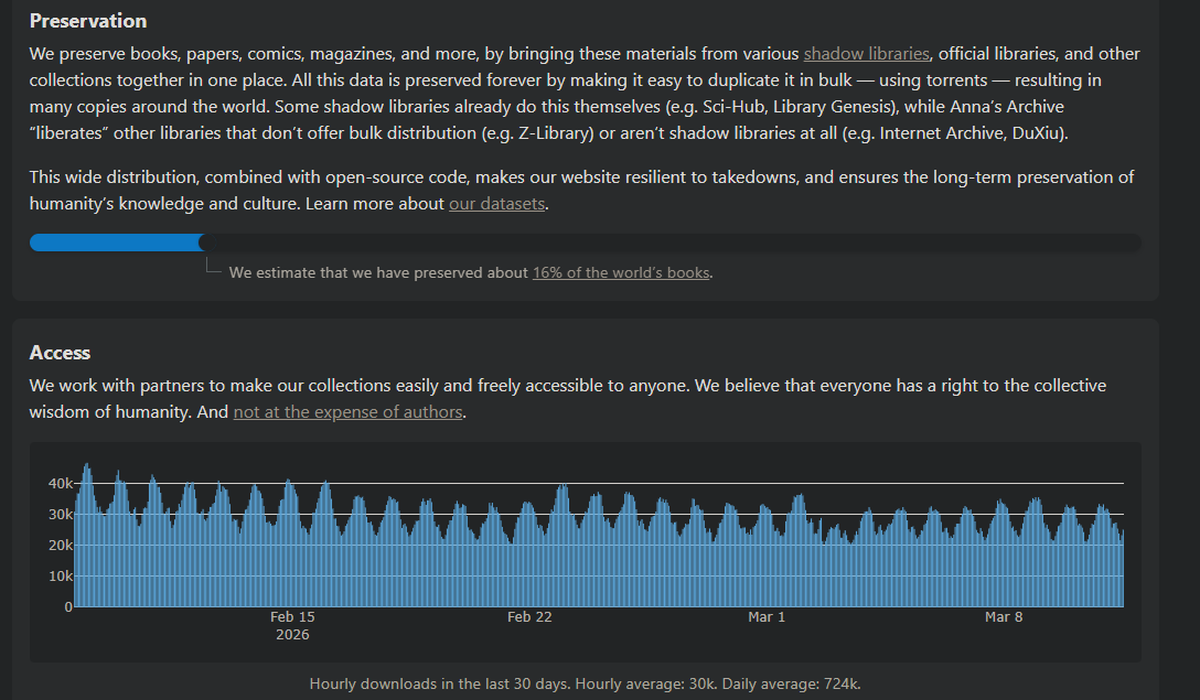Click the "0" label on the chart axis
This screenshot has height=700, width=1200.
(x=70, y=607)
